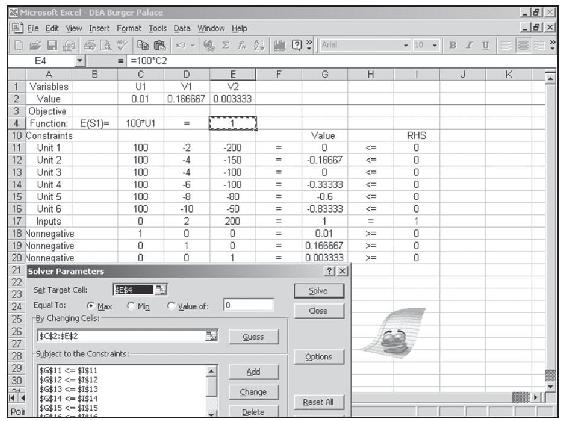566x421 pixels.
Task: Open the Window menu
Action: click(x=211, y=28)
